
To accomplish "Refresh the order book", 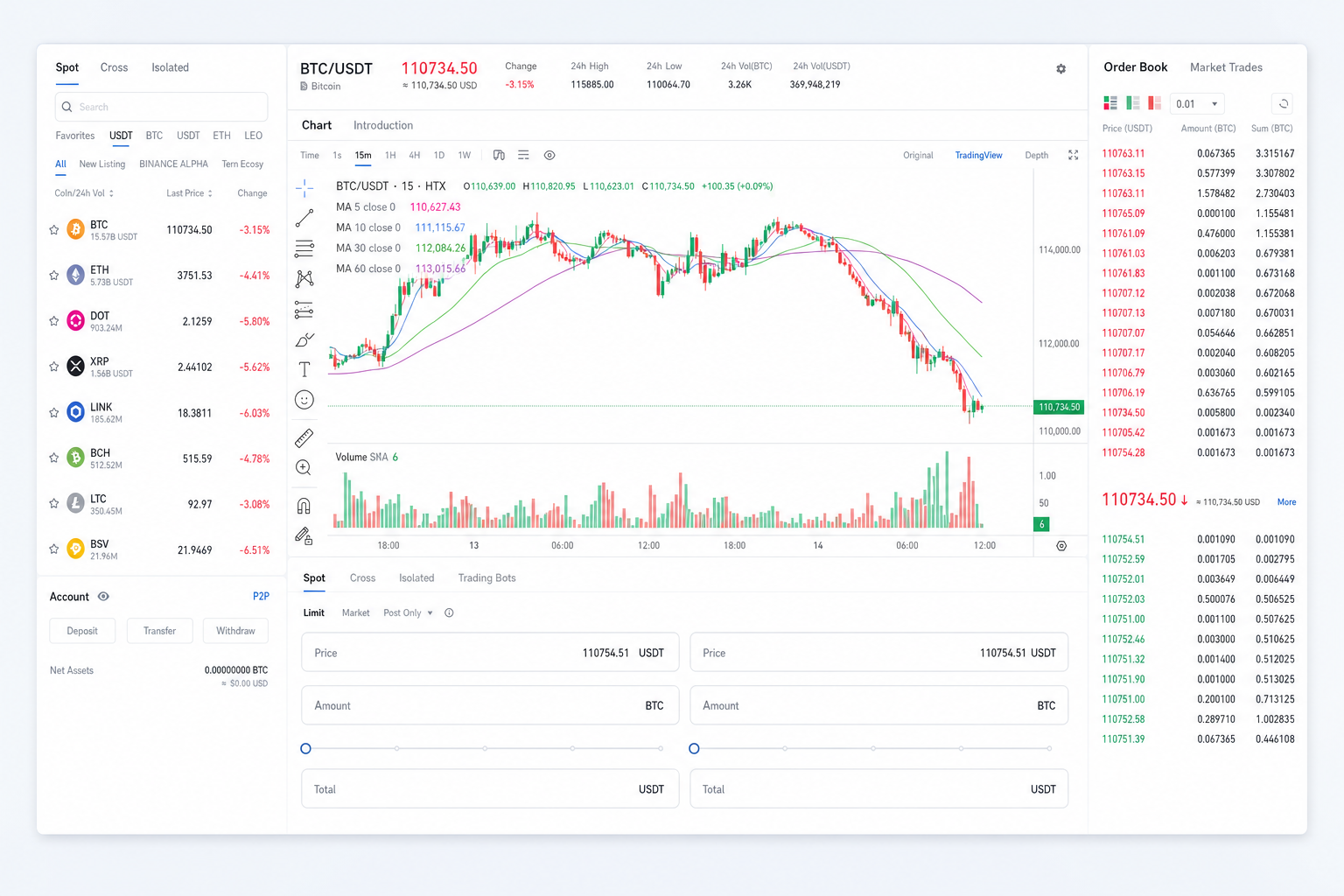I will pos(1283,104).
